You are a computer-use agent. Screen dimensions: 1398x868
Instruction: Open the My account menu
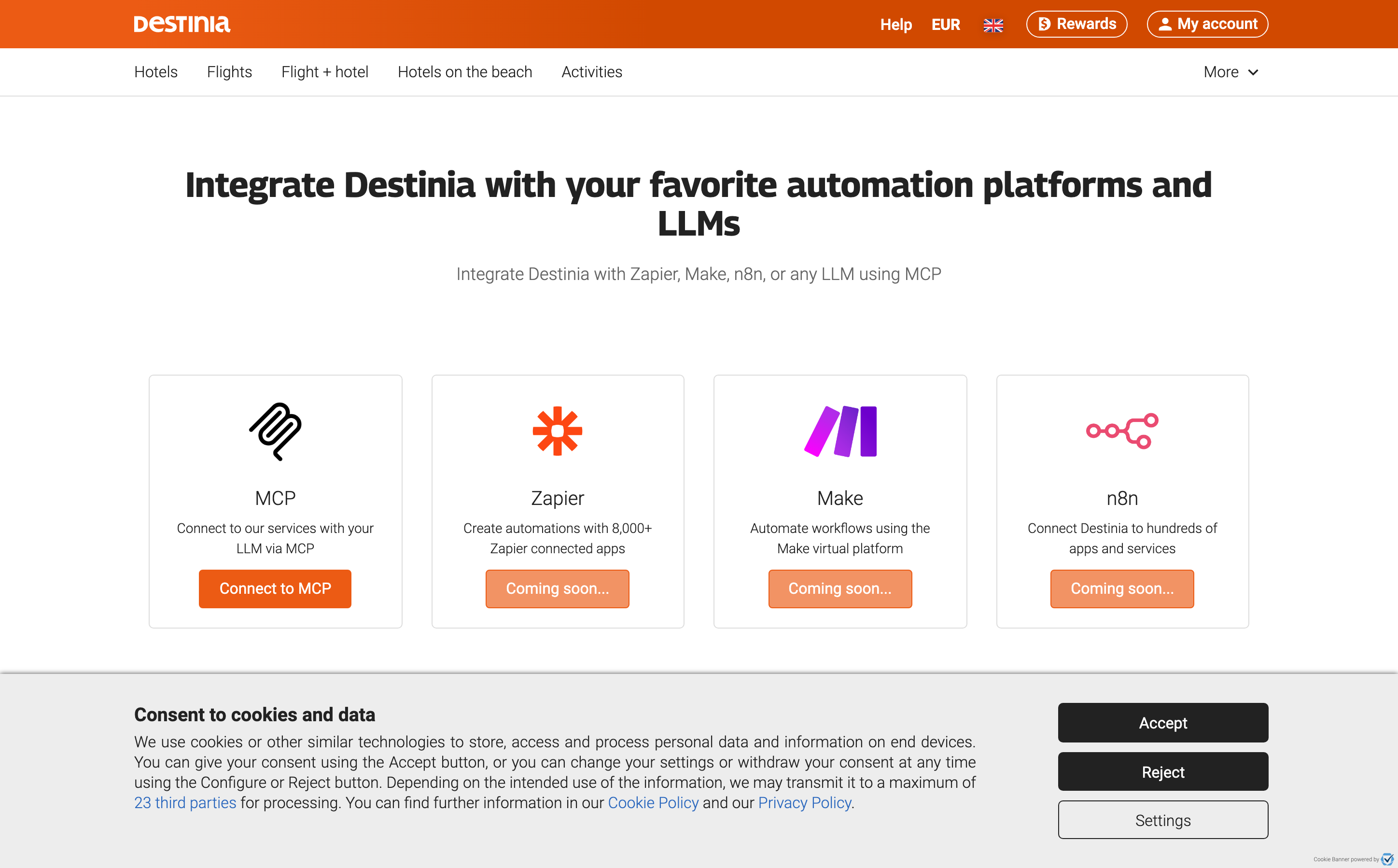pyautogui.click(x=1207, y=24)
